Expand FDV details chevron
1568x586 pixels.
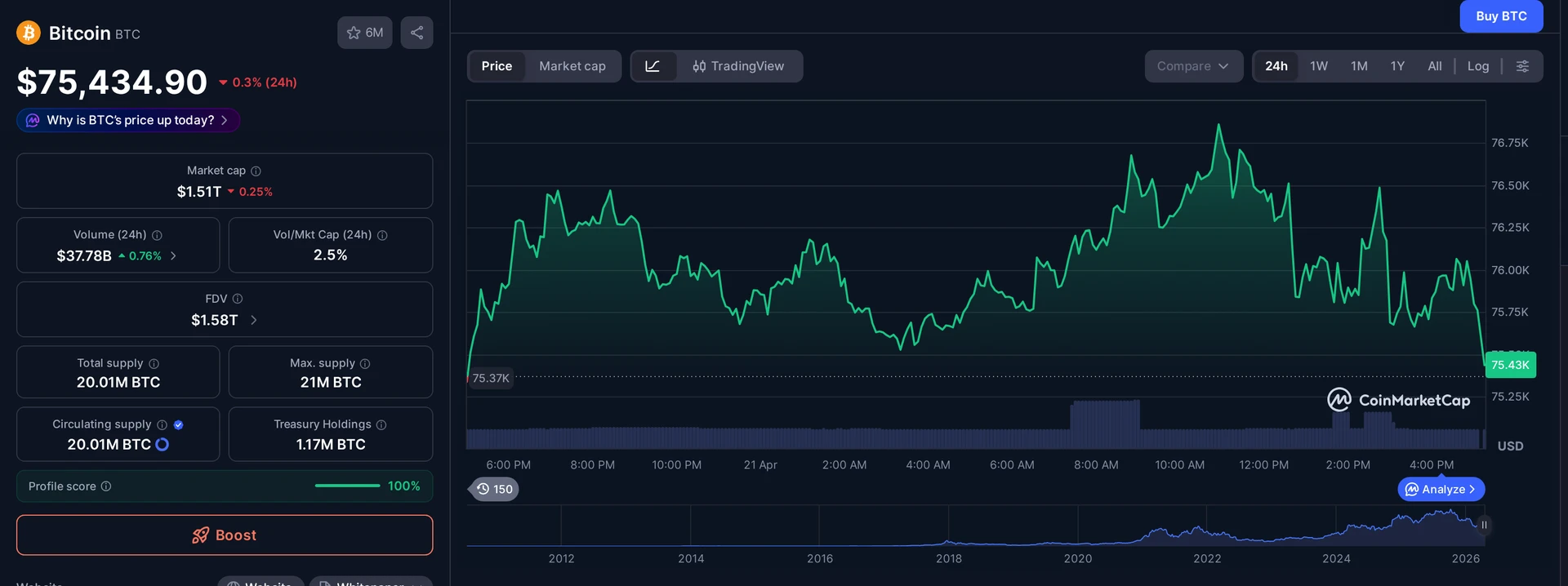pyautogui.click(x=254, y=320)
